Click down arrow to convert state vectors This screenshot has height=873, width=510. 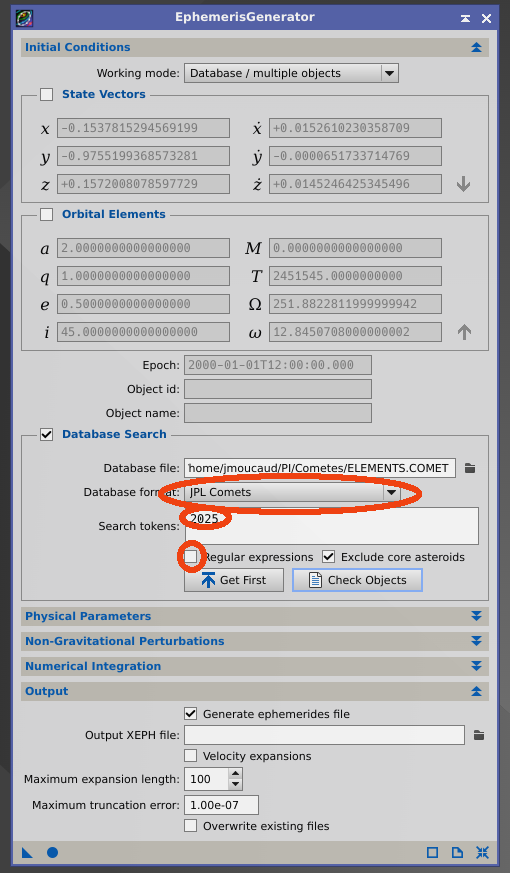(463, 184)
